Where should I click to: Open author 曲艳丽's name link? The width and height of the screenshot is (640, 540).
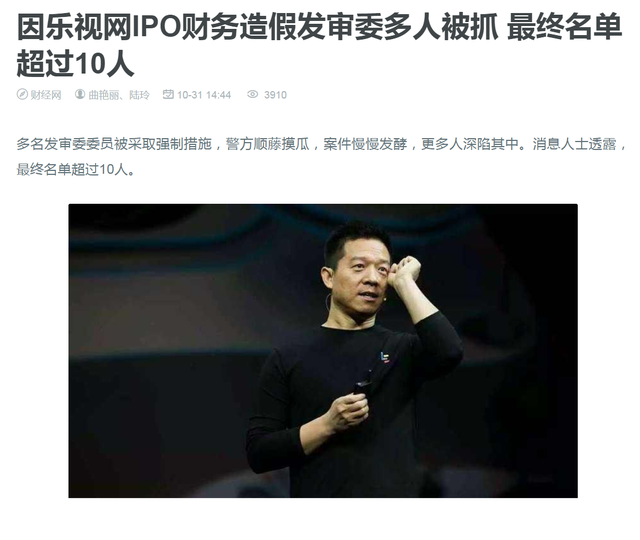tap(104, 95)
